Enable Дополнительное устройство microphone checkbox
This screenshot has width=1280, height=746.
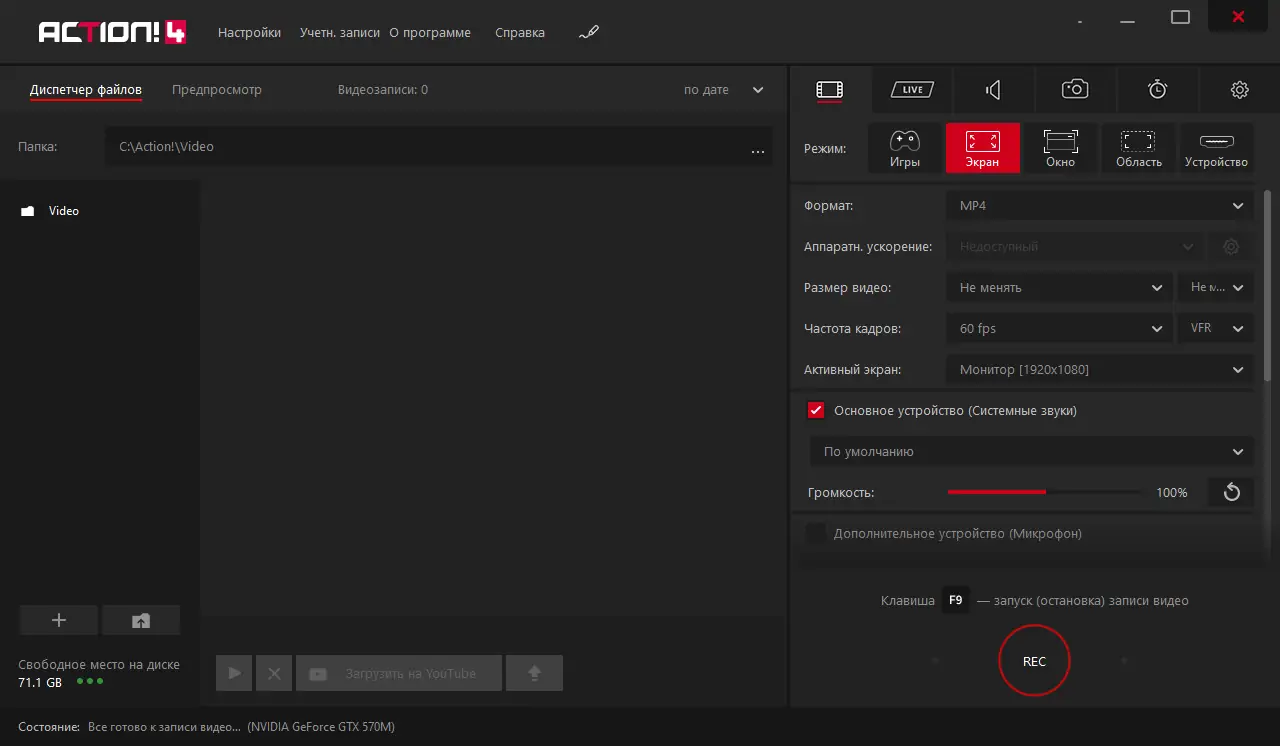click(816, 534)
